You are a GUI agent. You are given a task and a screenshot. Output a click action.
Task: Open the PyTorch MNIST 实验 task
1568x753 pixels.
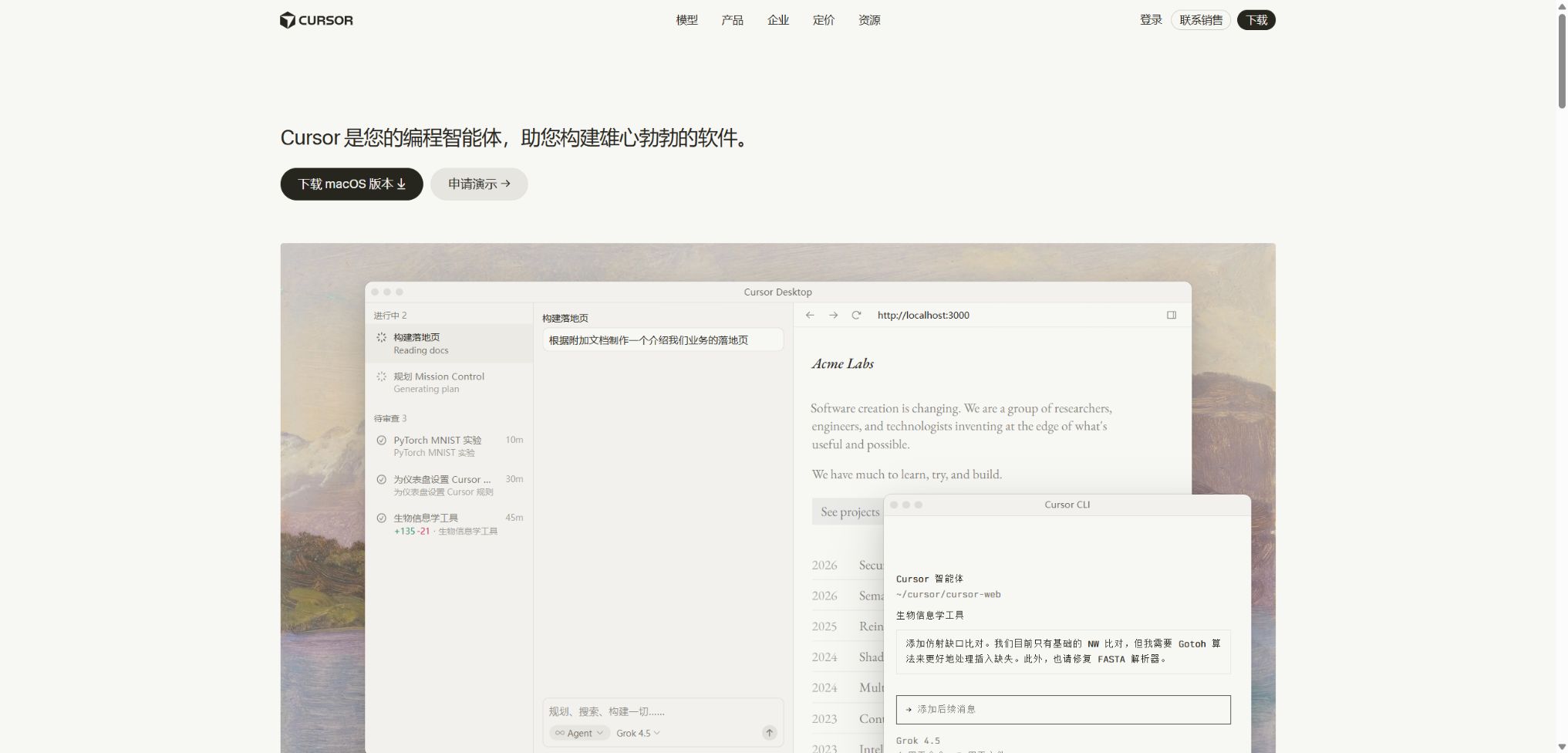(x=449, y=446)
